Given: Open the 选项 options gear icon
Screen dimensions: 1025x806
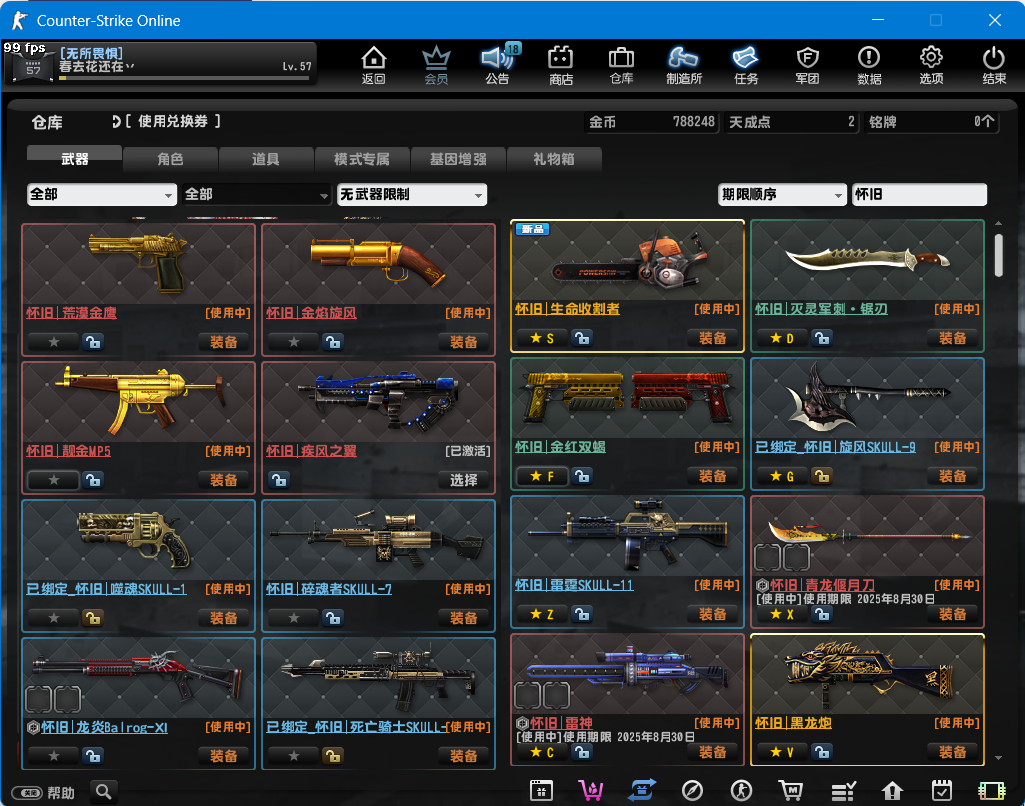Looking at the screenshot, I should (x=931, y=65).
